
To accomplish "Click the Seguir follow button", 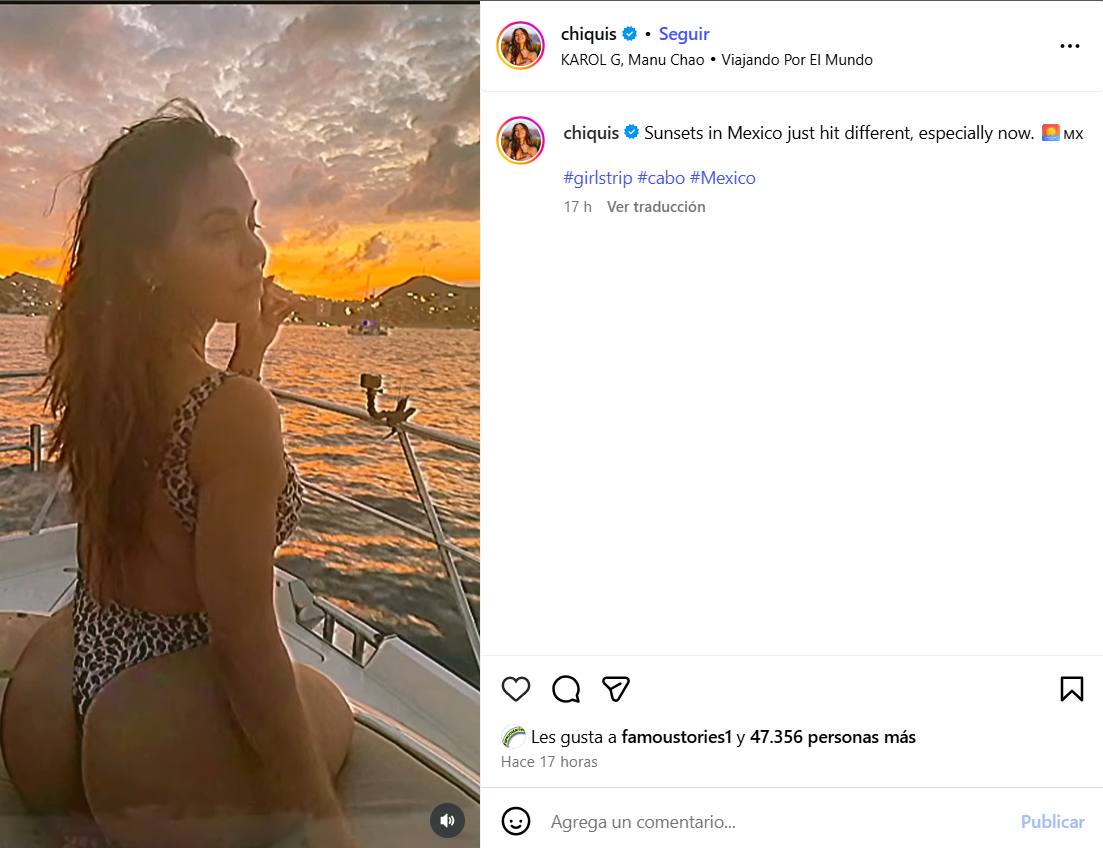I will pyautogui.click(x=684, y=34).
